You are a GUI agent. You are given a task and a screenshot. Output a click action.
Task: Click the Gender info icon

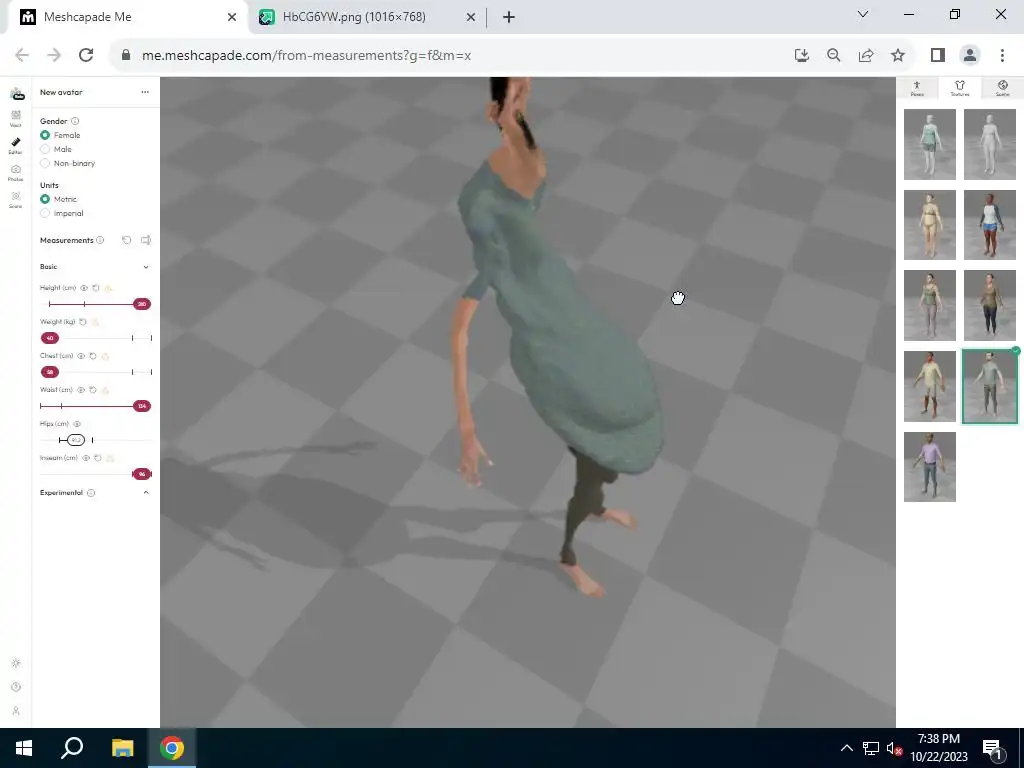tap(75, 121)
